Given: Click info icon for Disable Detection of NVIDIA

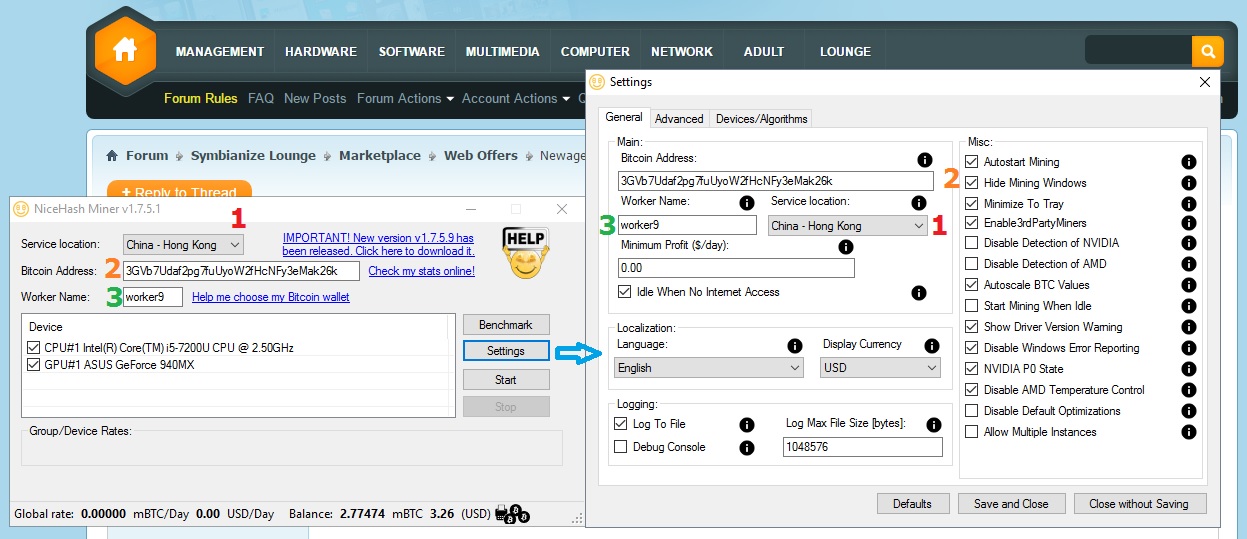Looking at the screenshot, I should pyautogui.click(x=1189, y=245).
